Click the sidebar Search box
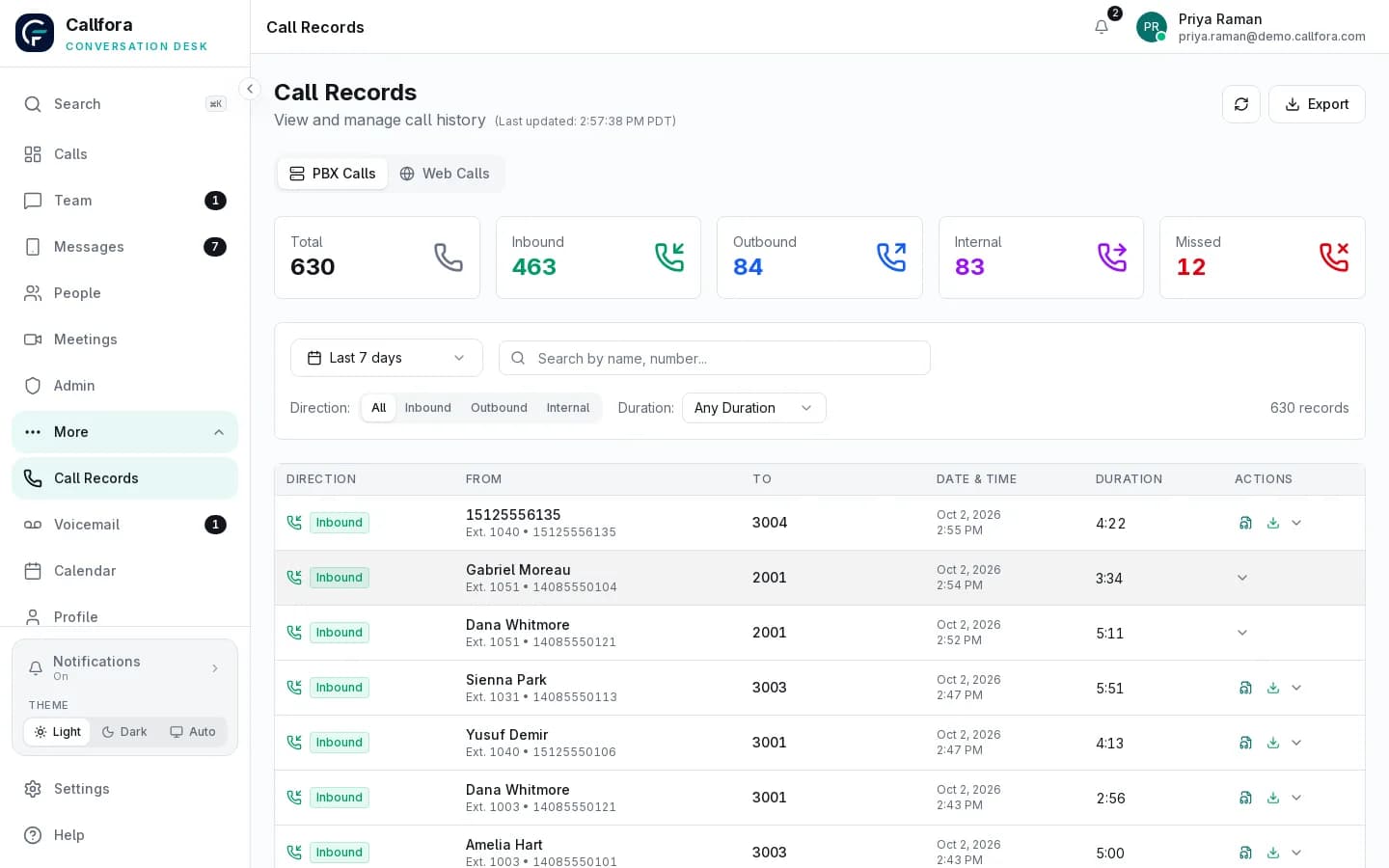The image size is (1389, 868). point(125,104)
